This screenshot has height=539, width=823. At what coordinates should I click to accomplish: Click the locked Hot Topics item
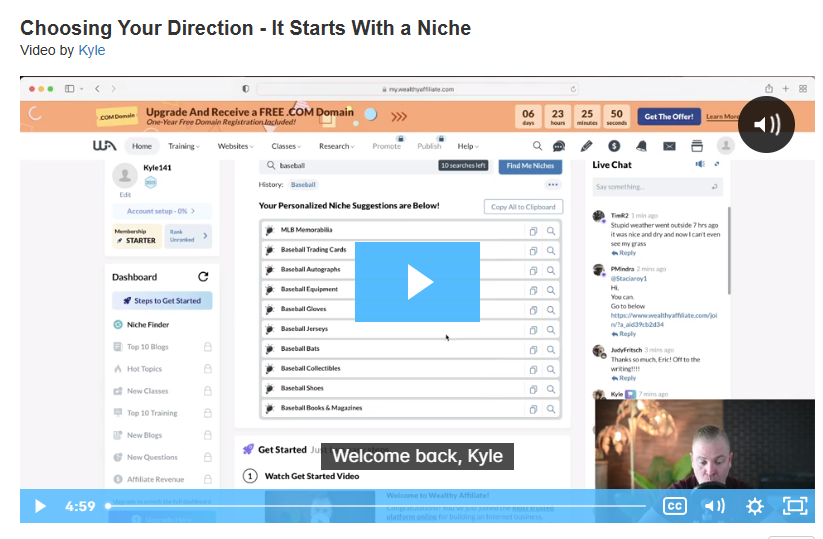[162, 369]
